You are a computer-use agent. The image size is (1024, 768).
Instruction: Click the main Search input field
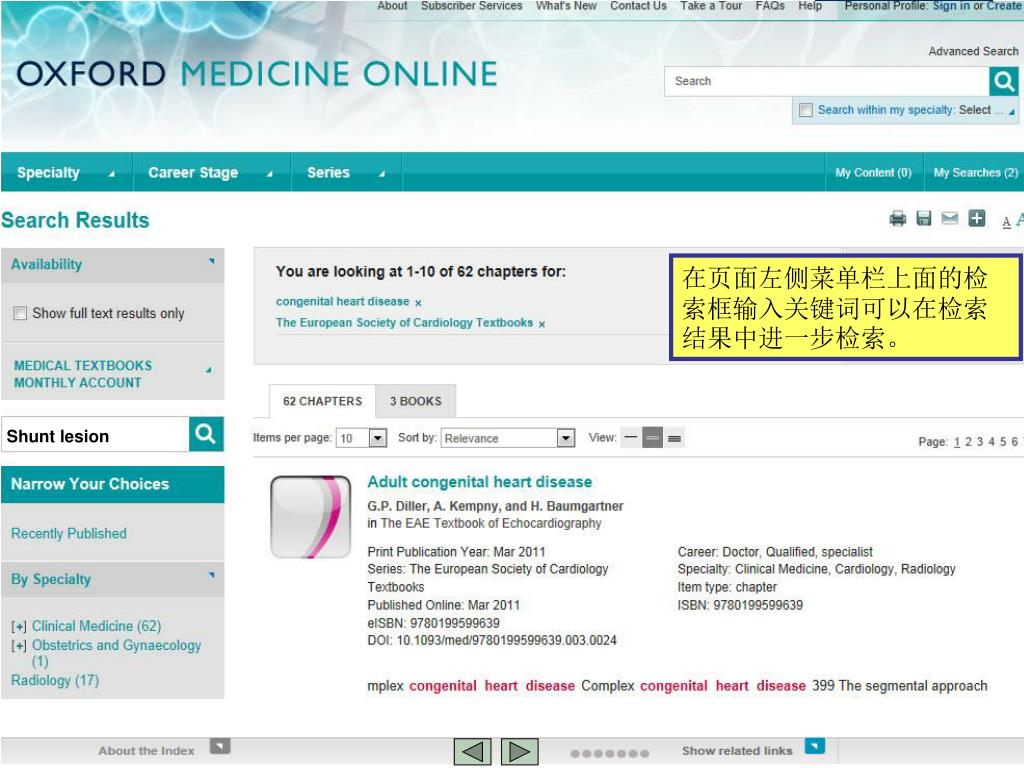coord(827,82)
